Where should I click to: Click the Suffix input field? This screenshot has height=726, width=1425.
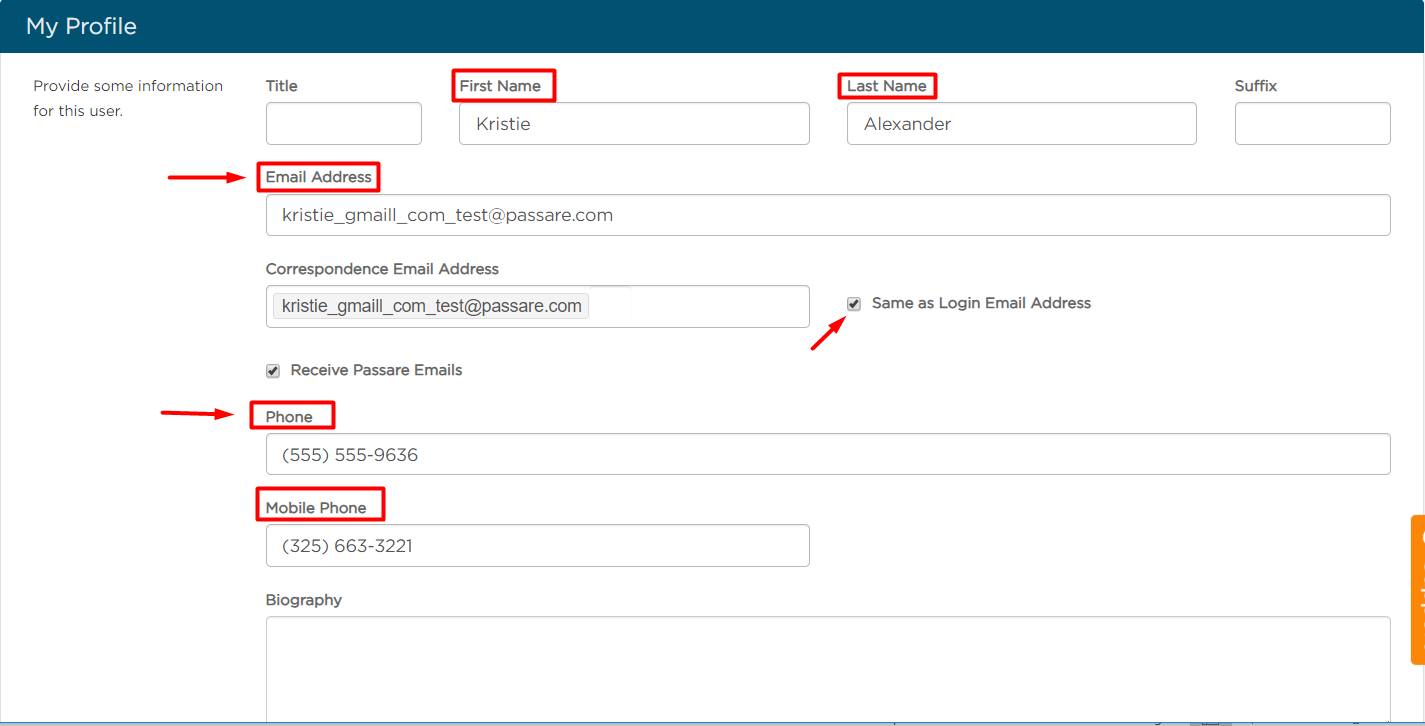(x=1313, y=123)
